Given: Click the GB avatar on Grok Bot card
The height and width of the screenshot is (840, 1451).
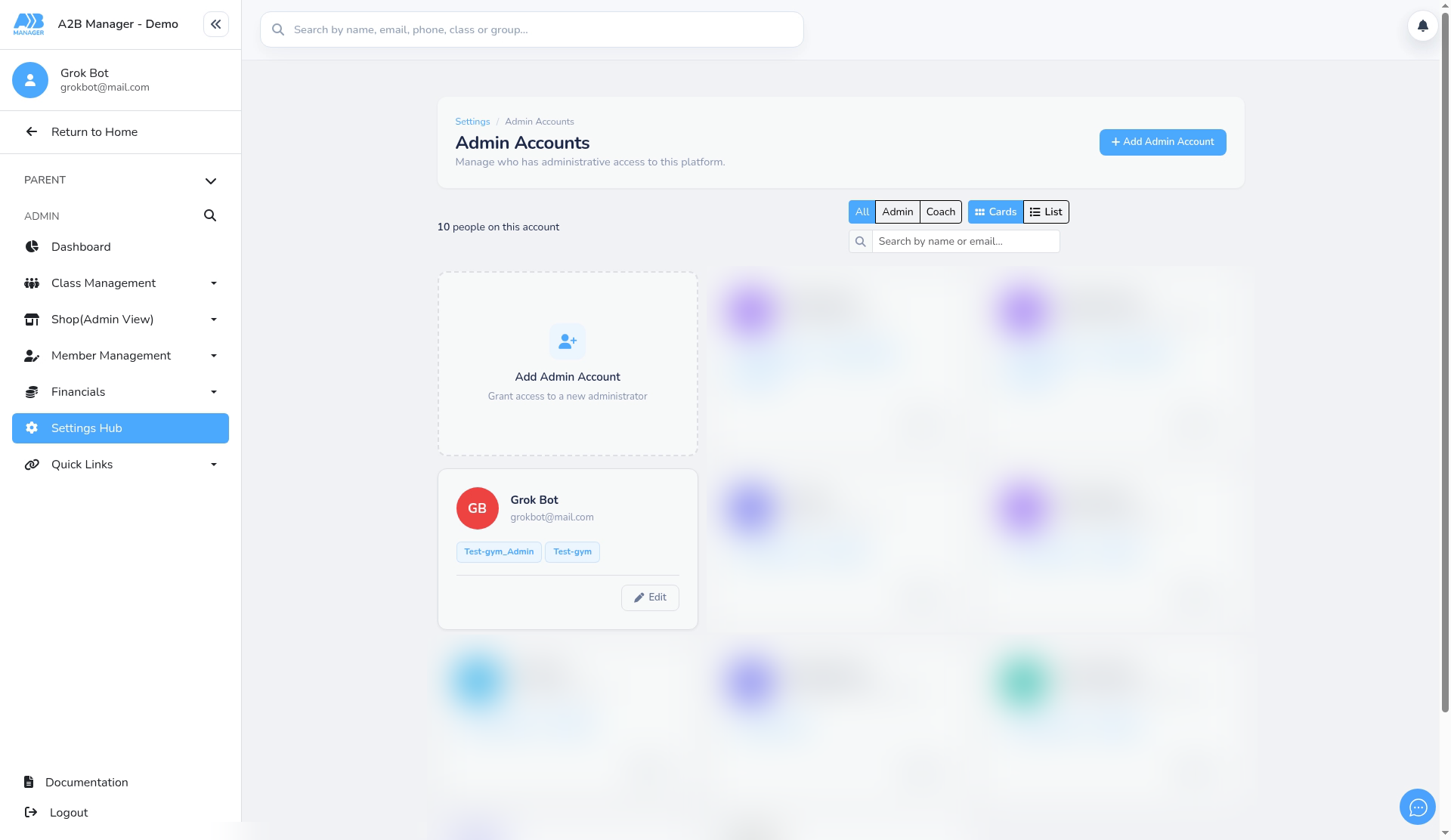Looking at the screenshot, I should point(477,508).
